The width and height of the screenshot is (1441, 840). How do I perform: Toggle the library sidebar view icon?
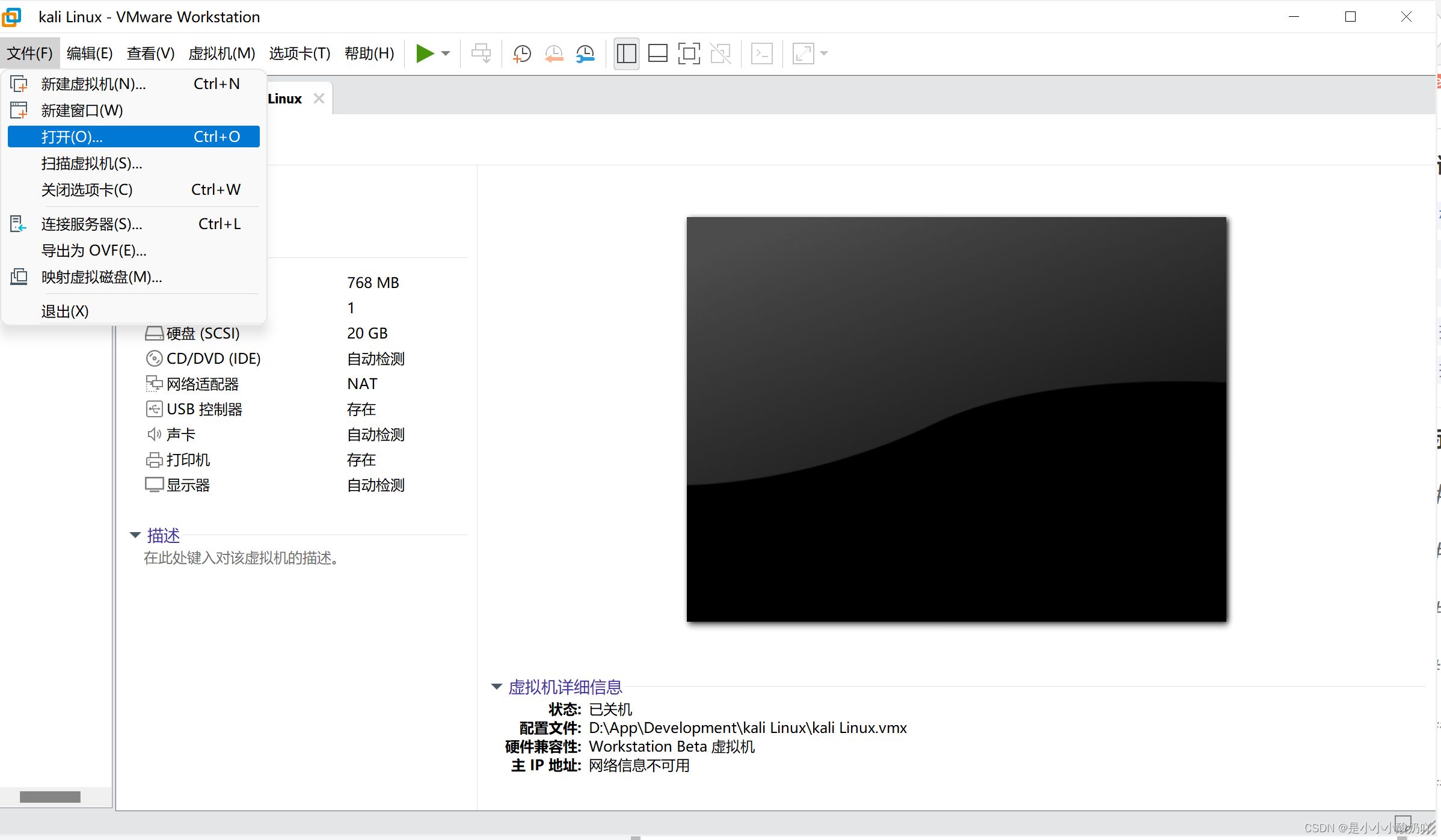626,54
